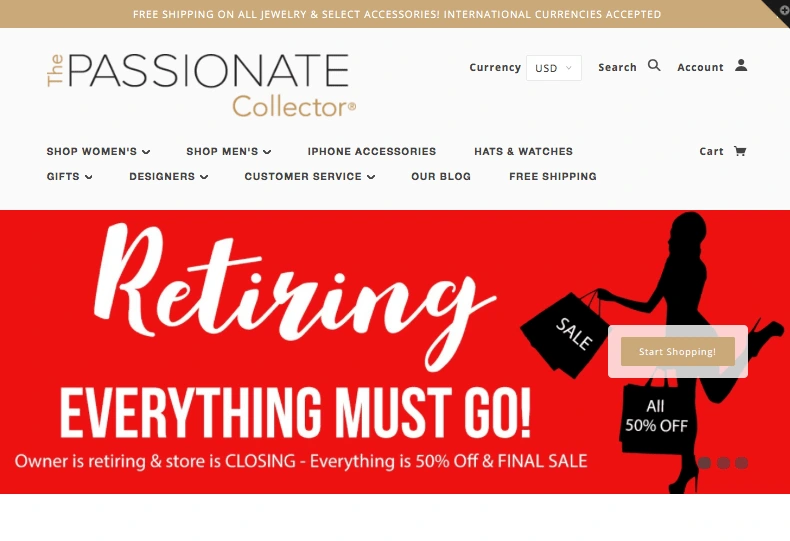Select the third slideshow dot indicator
The image size is (790, 541).
(x=741, y=463)
